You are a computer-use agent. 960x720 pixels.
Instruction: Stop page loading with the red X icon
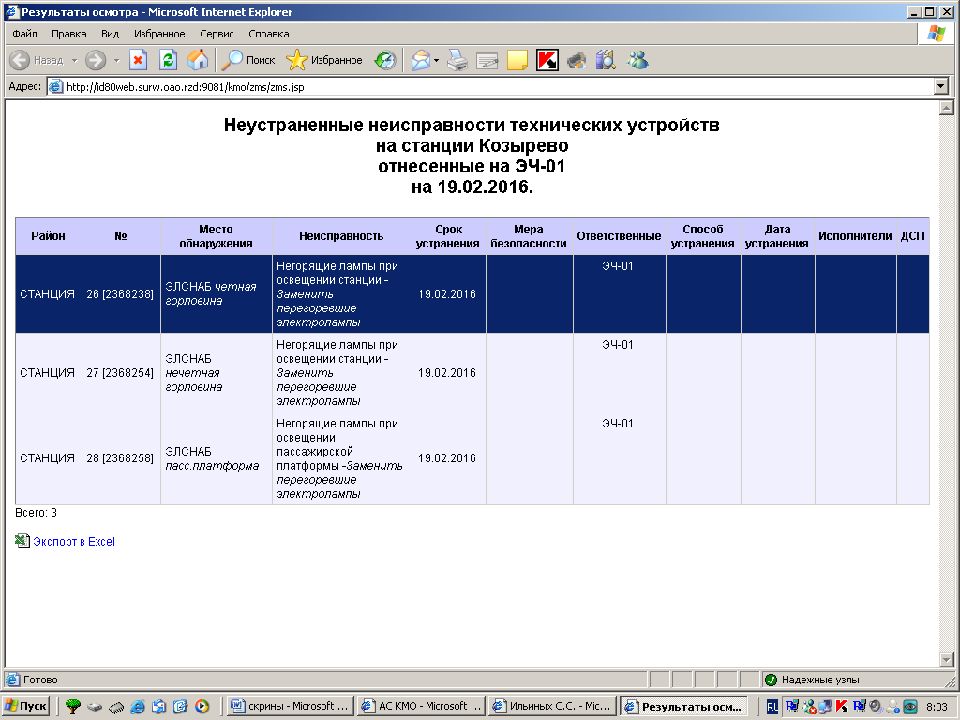(x=138, y=60)
